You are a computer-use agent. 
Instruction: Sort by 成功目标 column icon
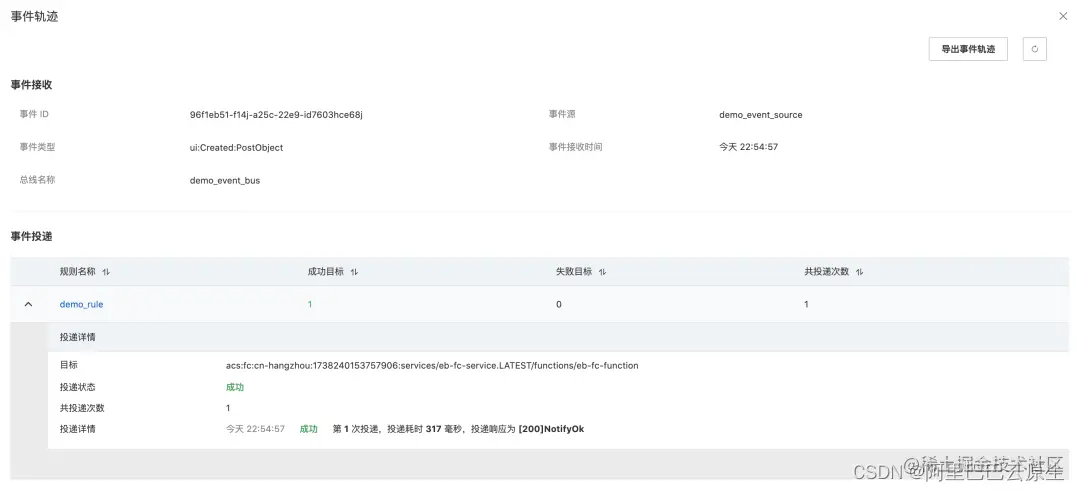(354, 272)
